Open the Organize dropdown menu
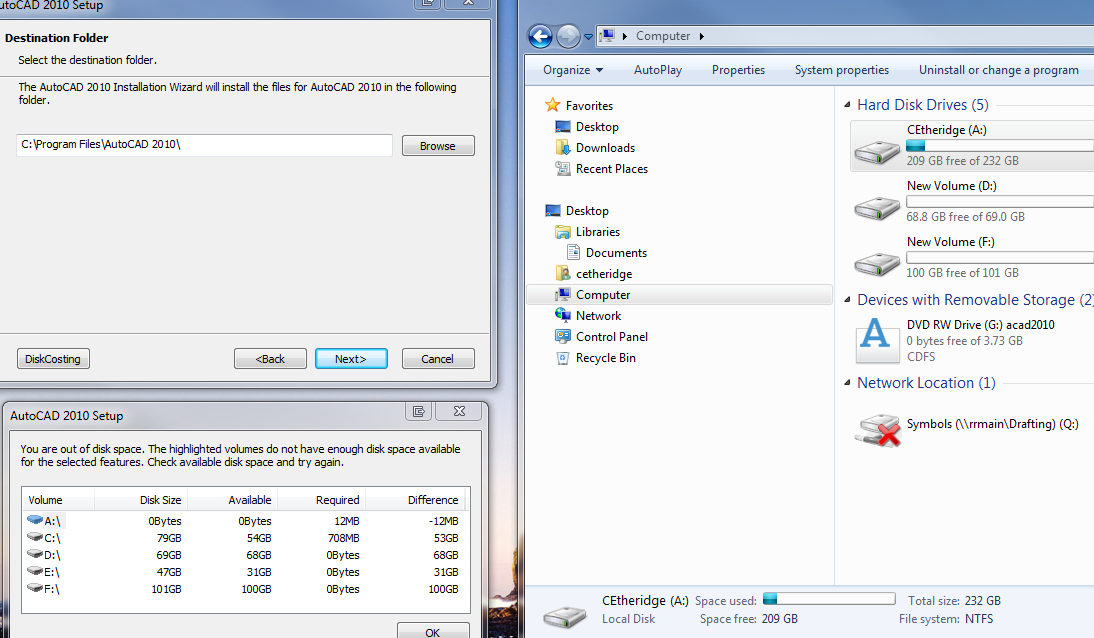This screenshot has height=638, width=1094. pyautogui.click(x=572, y=70)
